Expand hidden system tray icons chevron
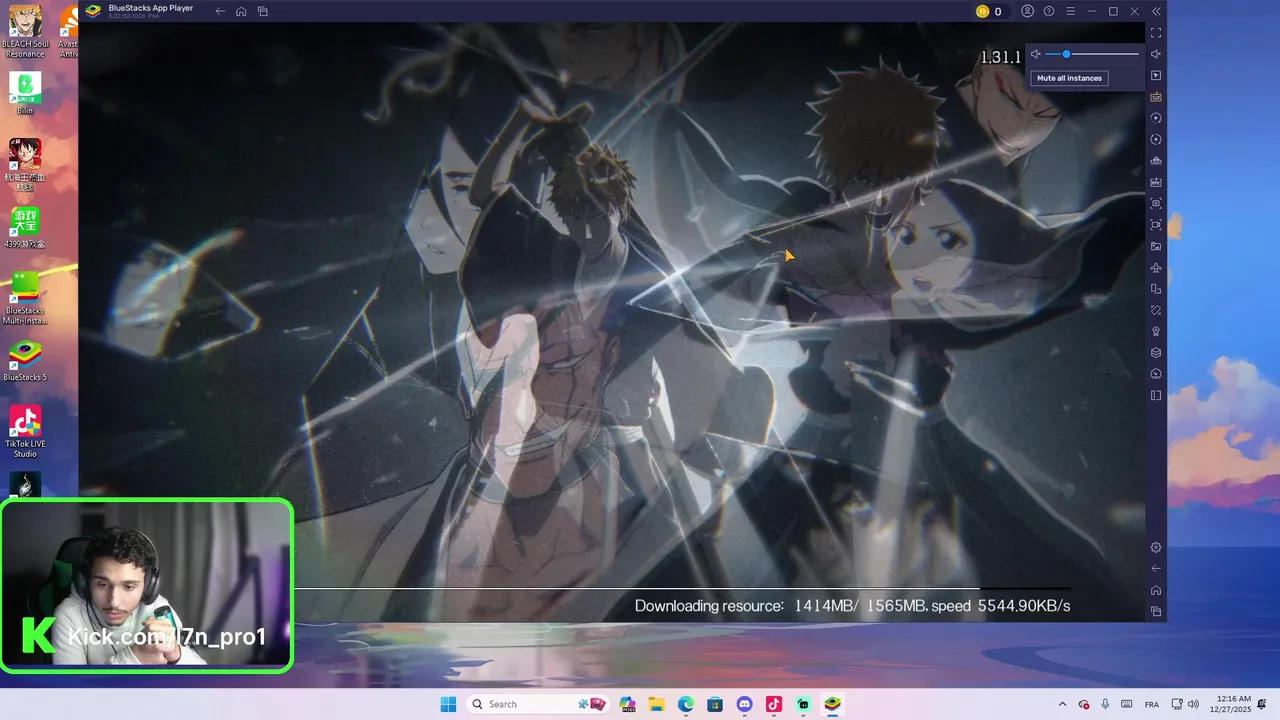The width and height of the screenshot is (1280, 720). click(x=1062, y=704)
